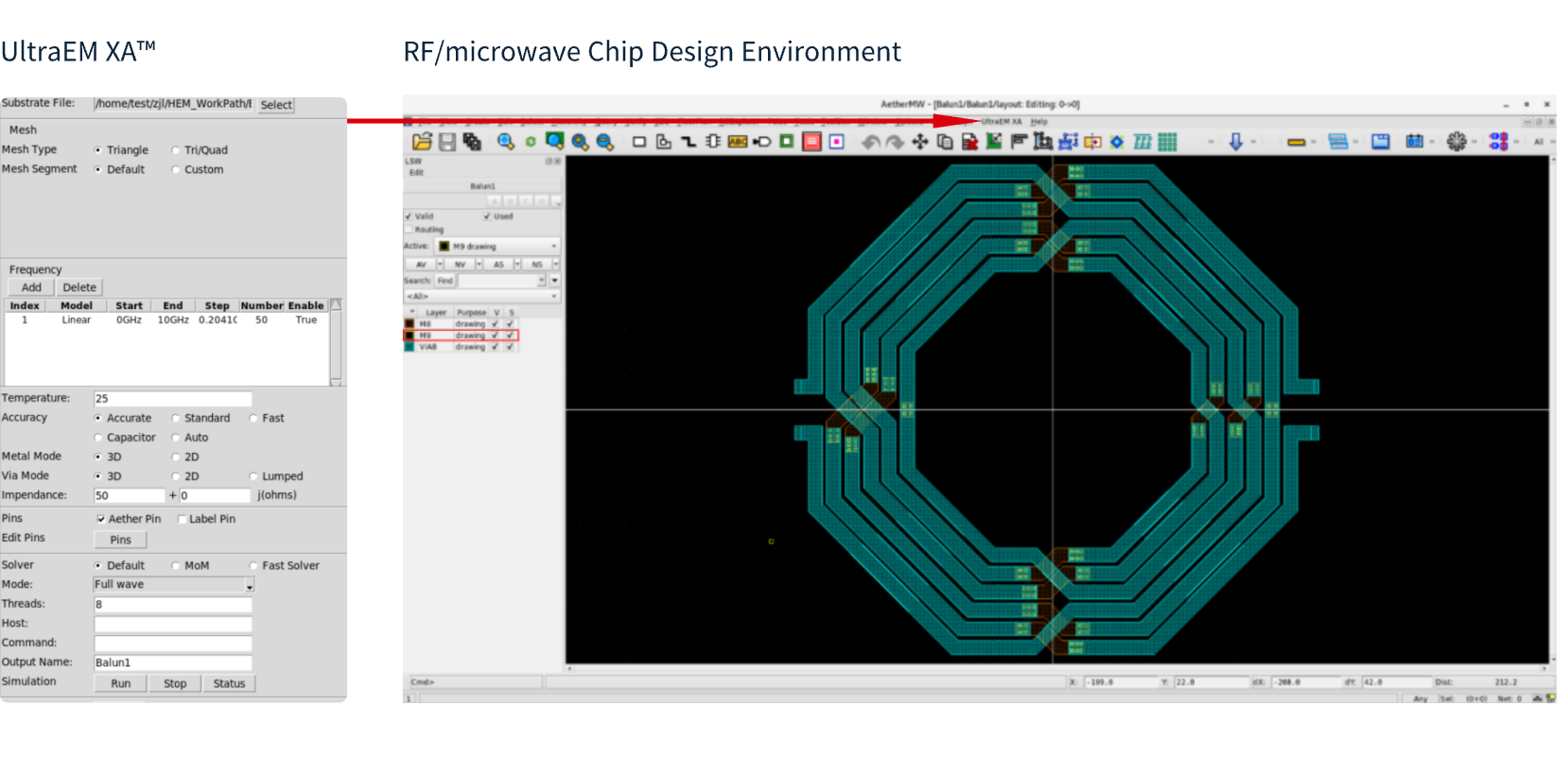This screenshot has width=1568, height=775.
Task: Click the yellow ruler measurement icon
Action: click(1297, 142)
